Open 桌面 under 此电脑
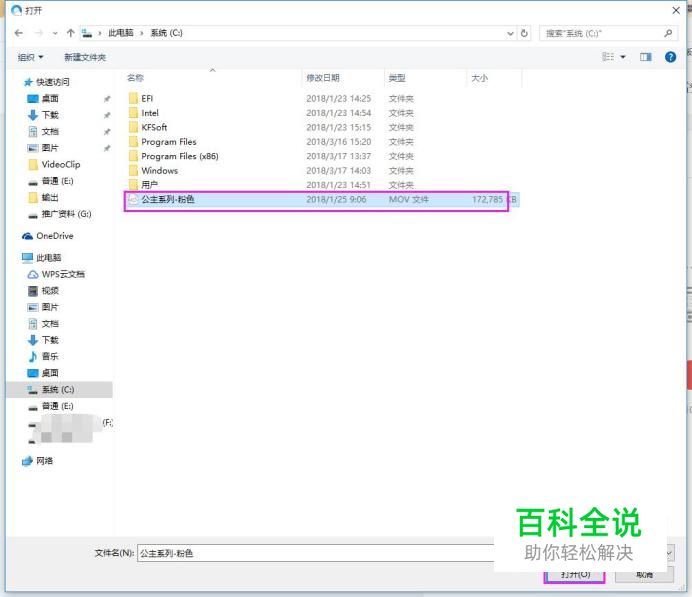The width and height of the screenshot is (692, 597). coord(50,373)
